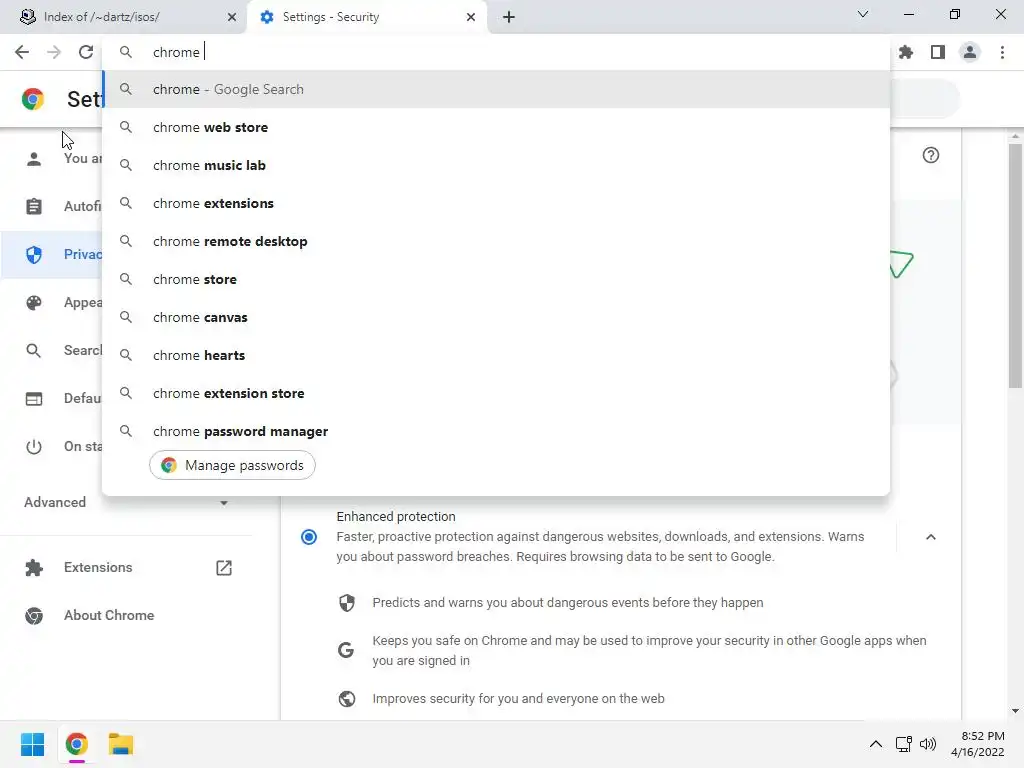Click the volume speaker icon

pos(928,744)
